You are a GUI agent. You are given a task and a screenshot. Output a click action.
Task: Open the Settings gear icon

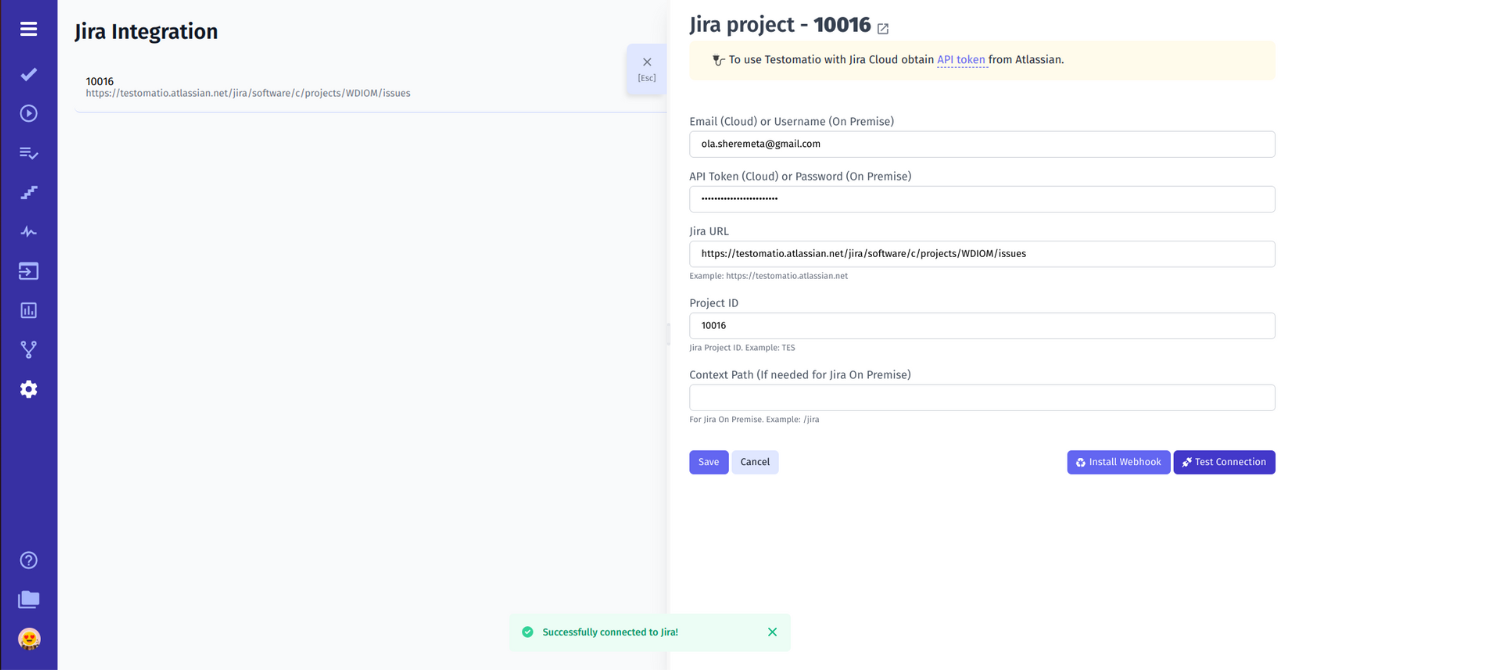point(27,389)
